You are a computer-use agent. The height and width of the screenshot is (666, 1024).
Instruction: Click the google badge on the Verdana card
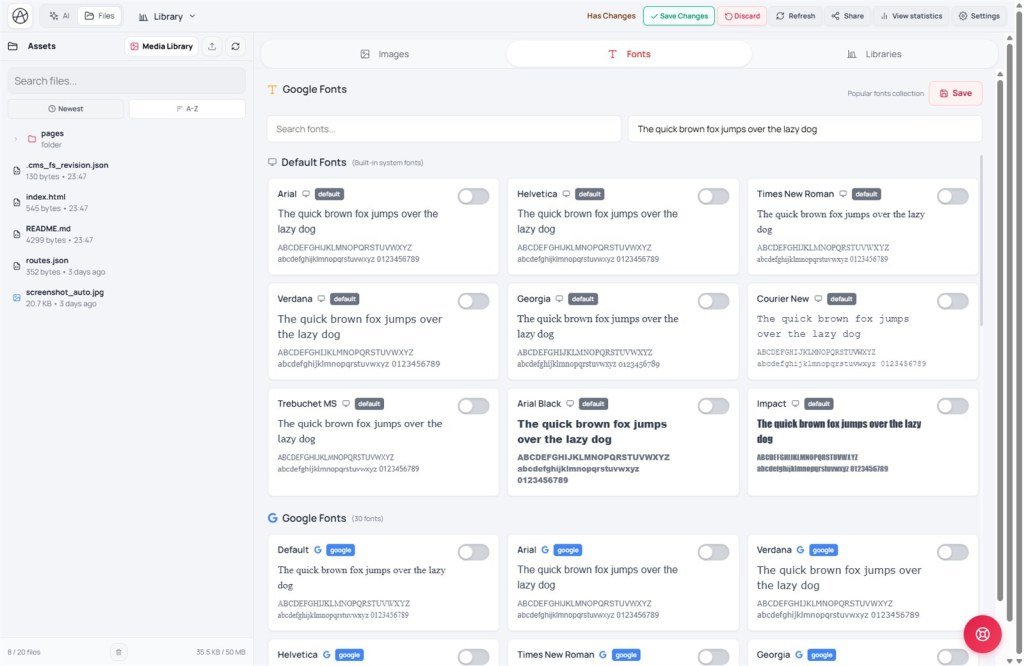coord(823,550)
